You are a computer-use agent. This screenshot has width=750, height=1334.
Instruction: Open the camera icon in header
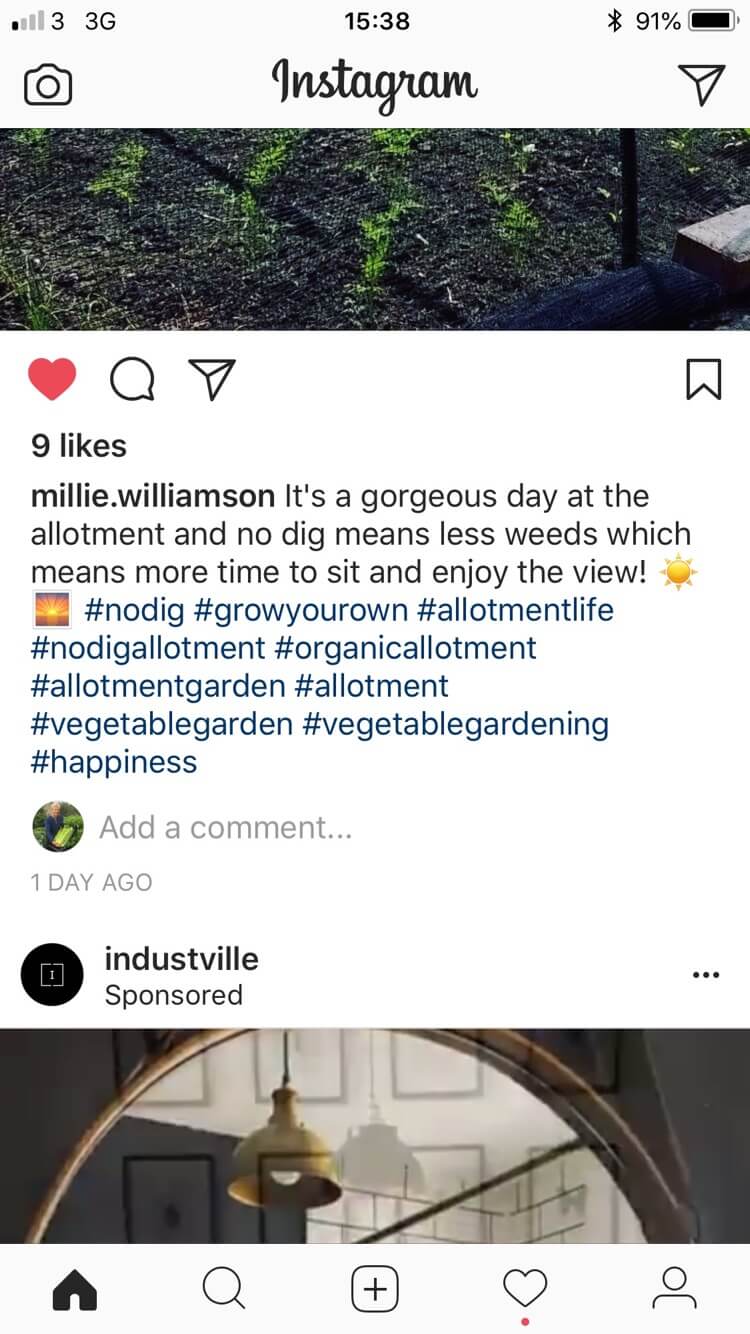[47, 85]
